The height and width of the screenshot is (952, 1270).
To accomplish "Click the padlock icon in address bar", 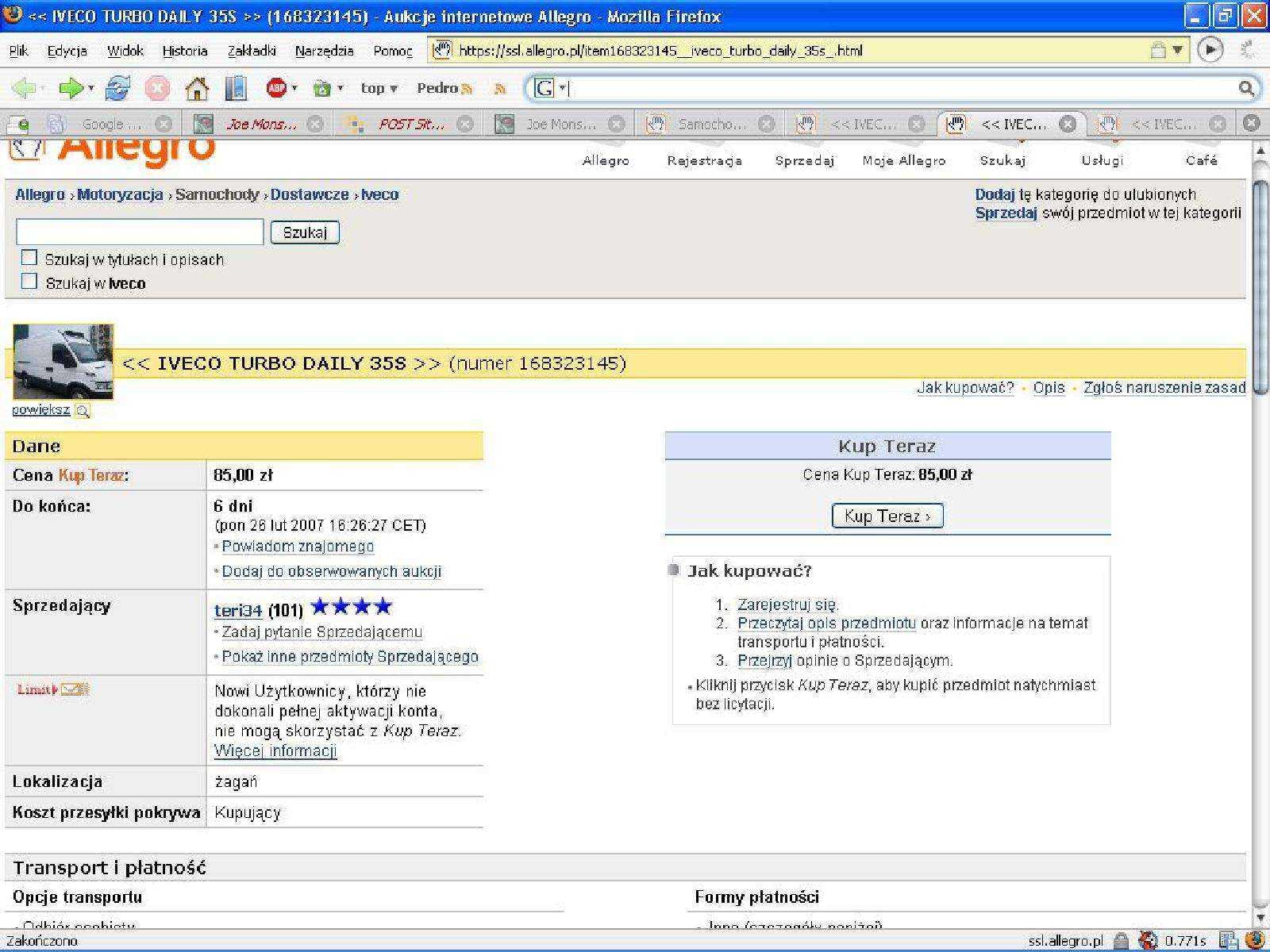I will [x=1158, y=51].
